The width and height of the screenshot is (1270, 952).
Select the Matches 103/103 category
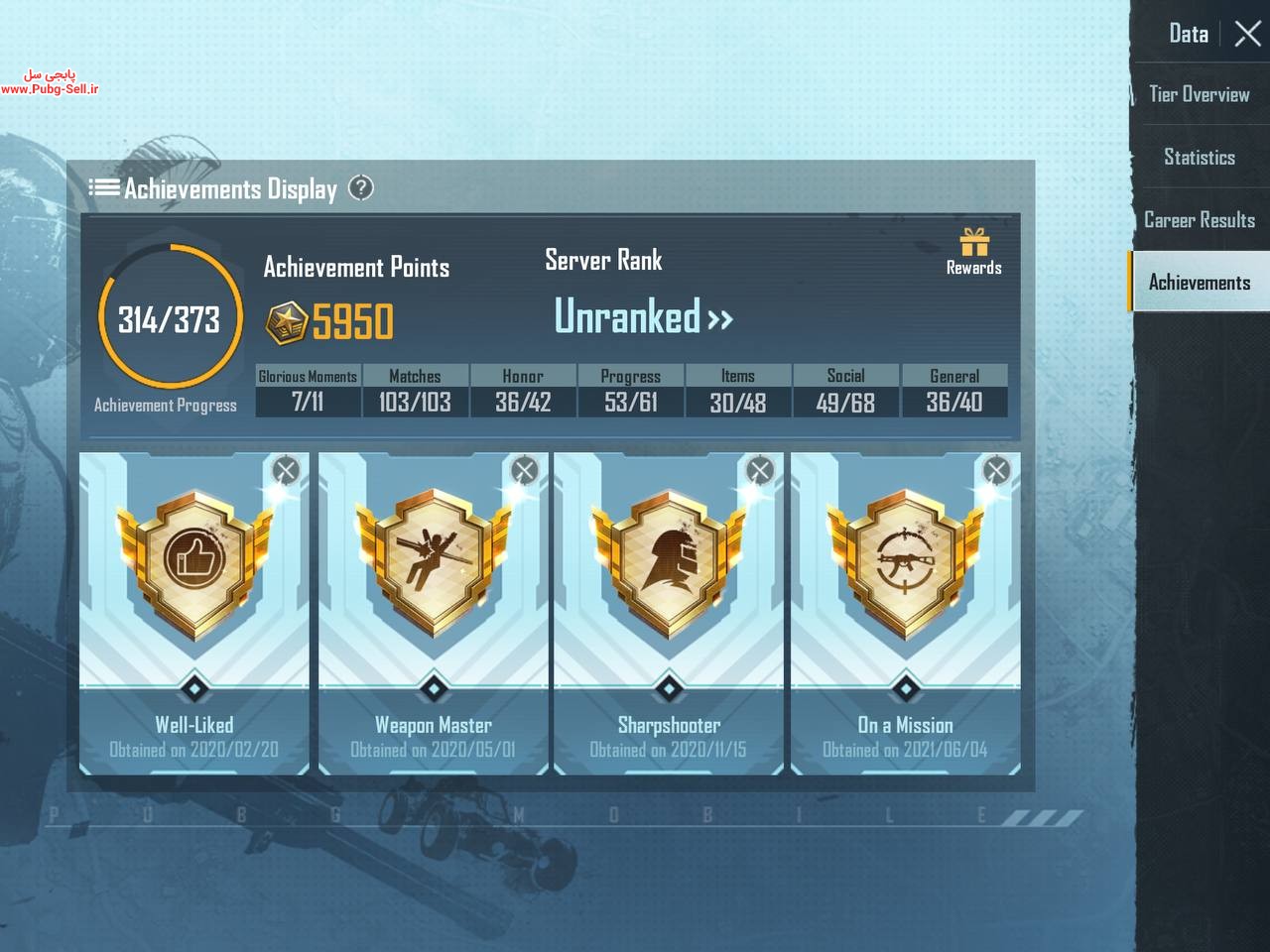(x=415, y=390)
